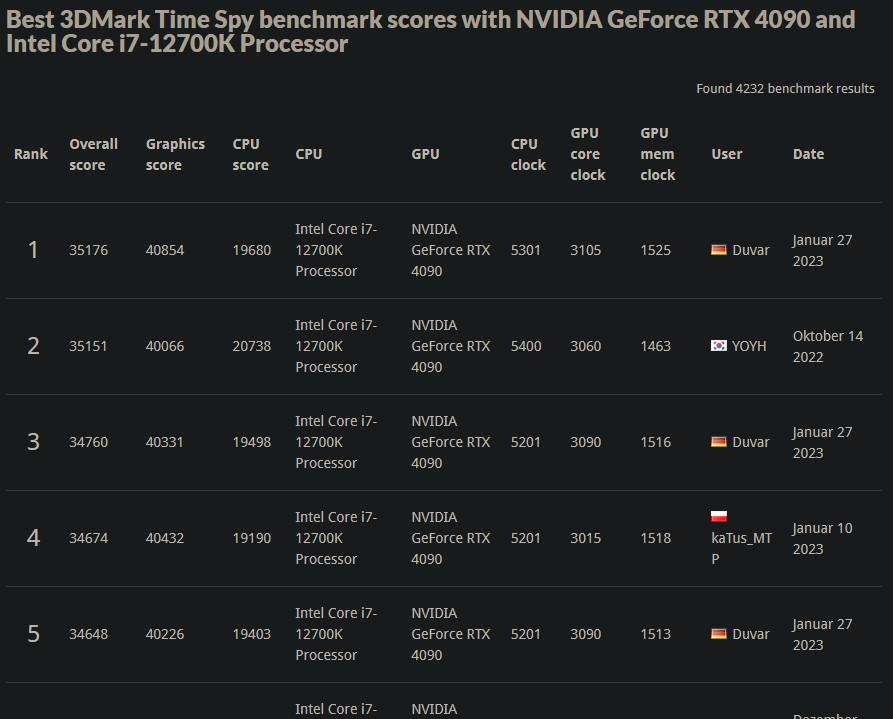Sort by Graphics score column header

coord(175,154)
